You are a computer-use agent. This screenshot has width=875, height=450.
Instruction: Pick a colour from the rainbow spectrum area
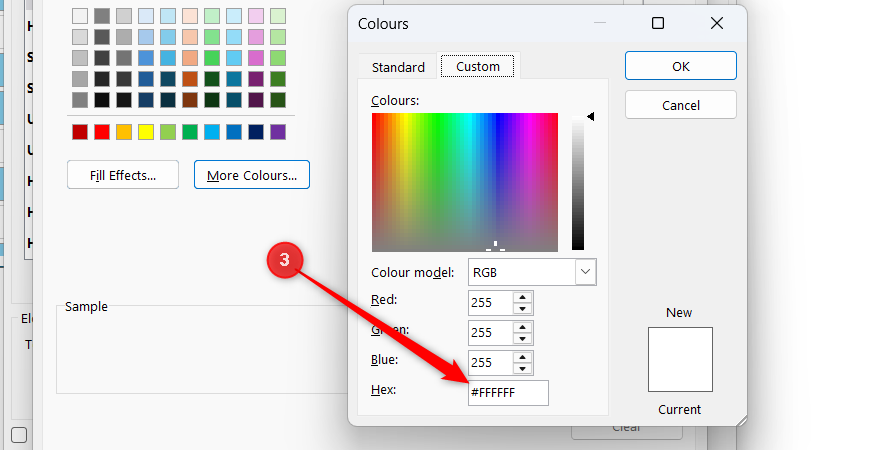coord(464,182)
